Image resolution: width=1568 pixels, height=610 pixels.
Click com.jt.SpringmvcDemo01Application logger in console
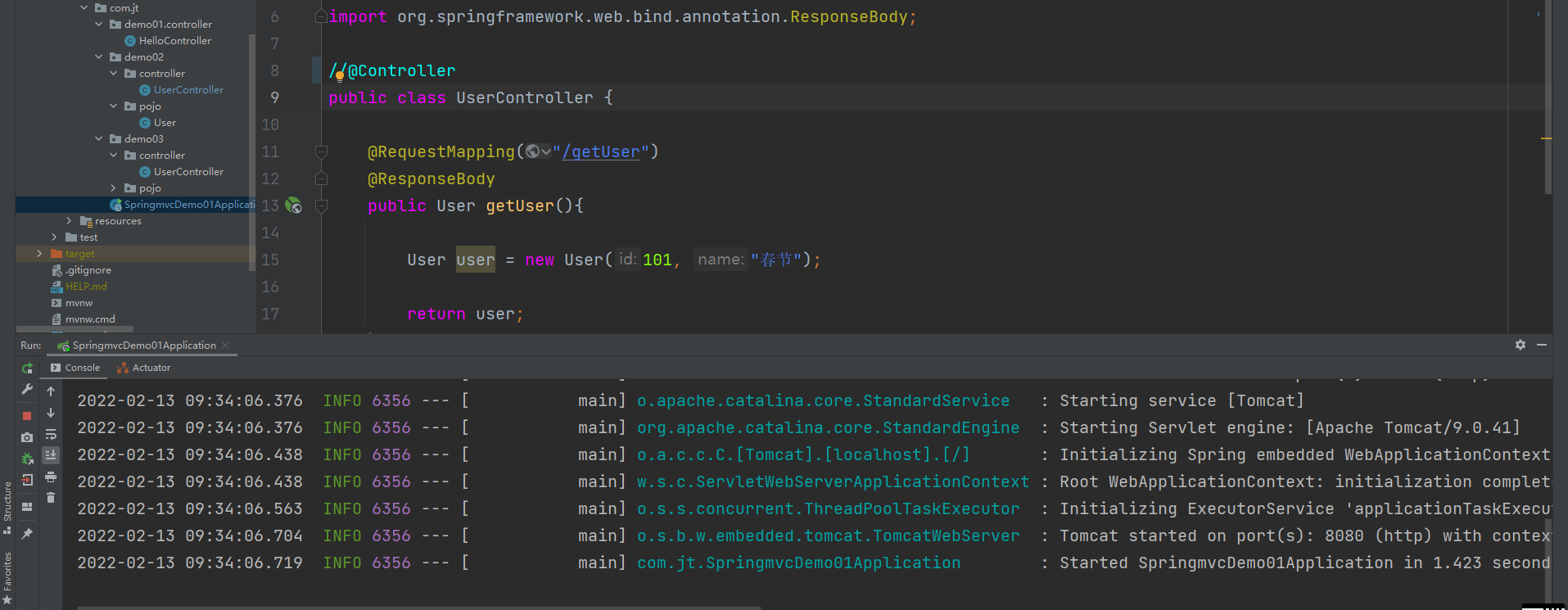tap(799, 563)
